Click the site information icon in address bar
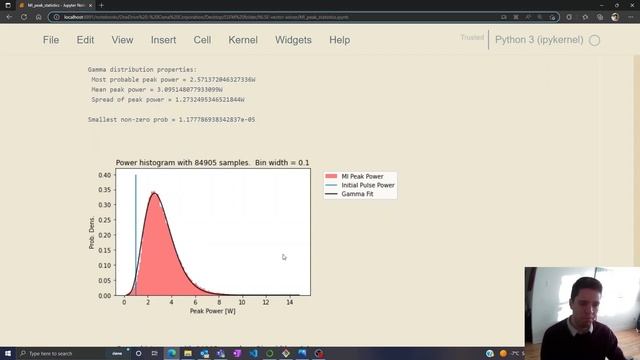 (x=57, y=17)
